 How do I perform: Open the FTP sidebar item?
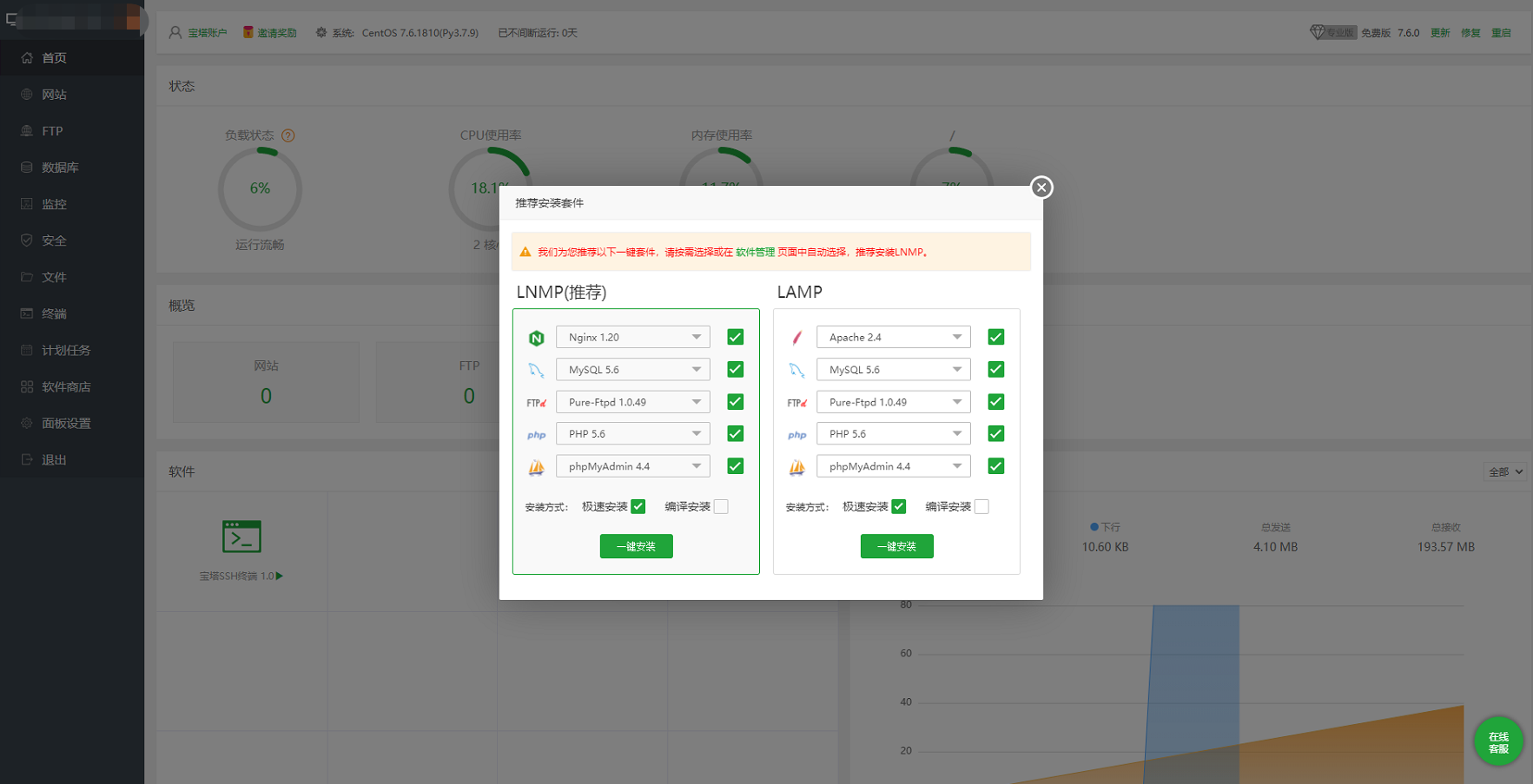72,130
